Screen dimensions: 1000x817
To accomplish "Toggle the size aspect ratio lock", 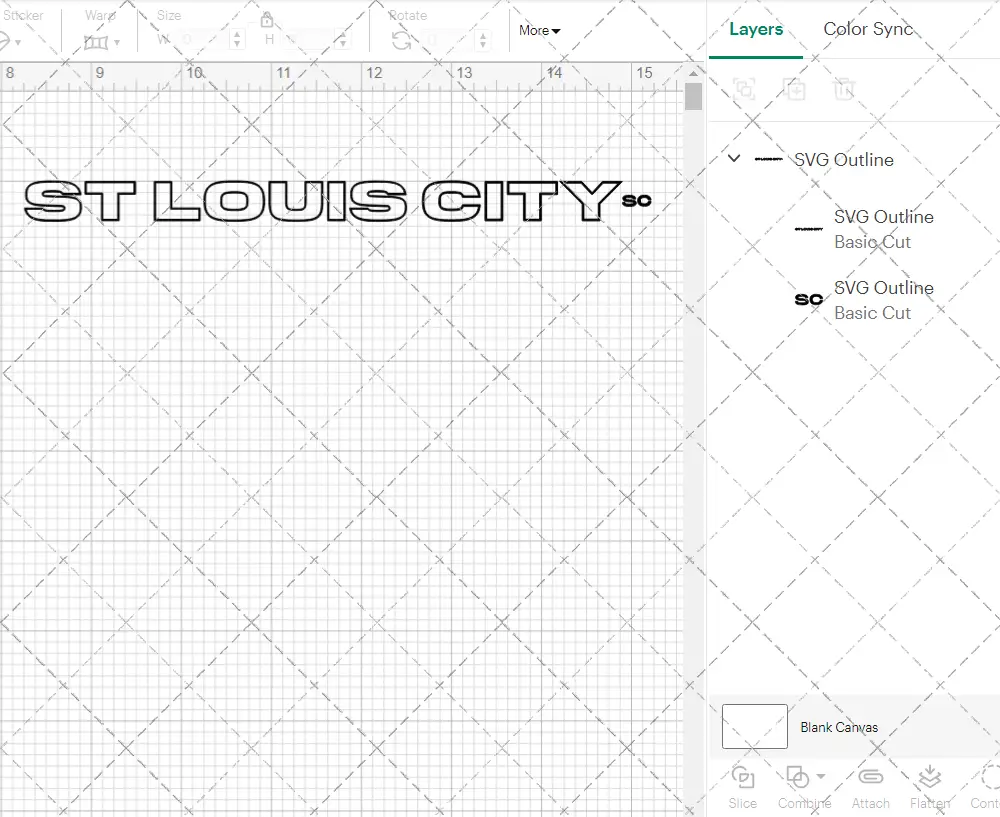I will click(267, 20).
